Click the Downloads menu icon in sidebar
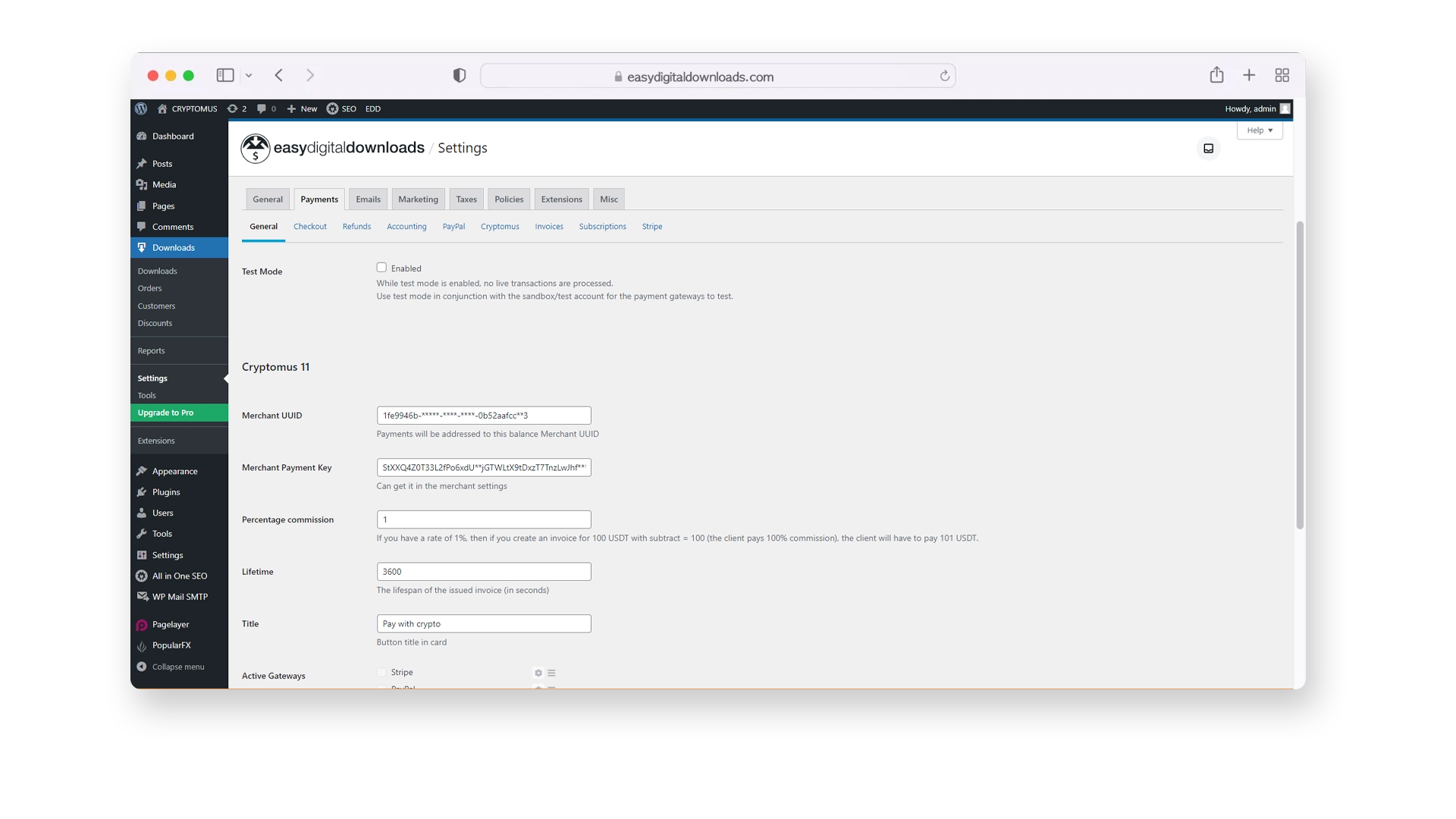This screenshot has width=1456, height=819. point(142,248)
